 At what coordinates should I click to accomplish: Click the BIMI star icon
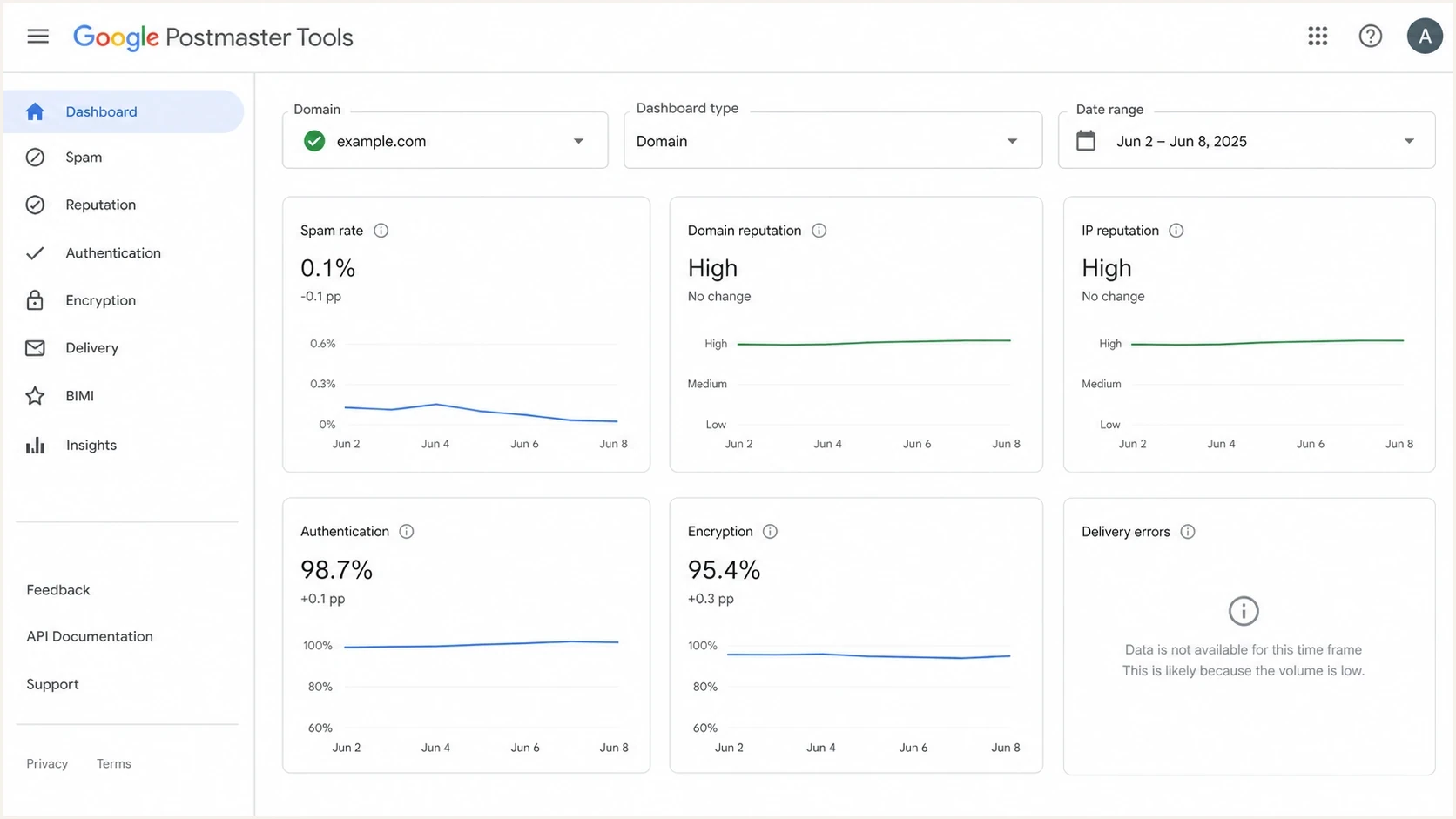click(35, 396)
